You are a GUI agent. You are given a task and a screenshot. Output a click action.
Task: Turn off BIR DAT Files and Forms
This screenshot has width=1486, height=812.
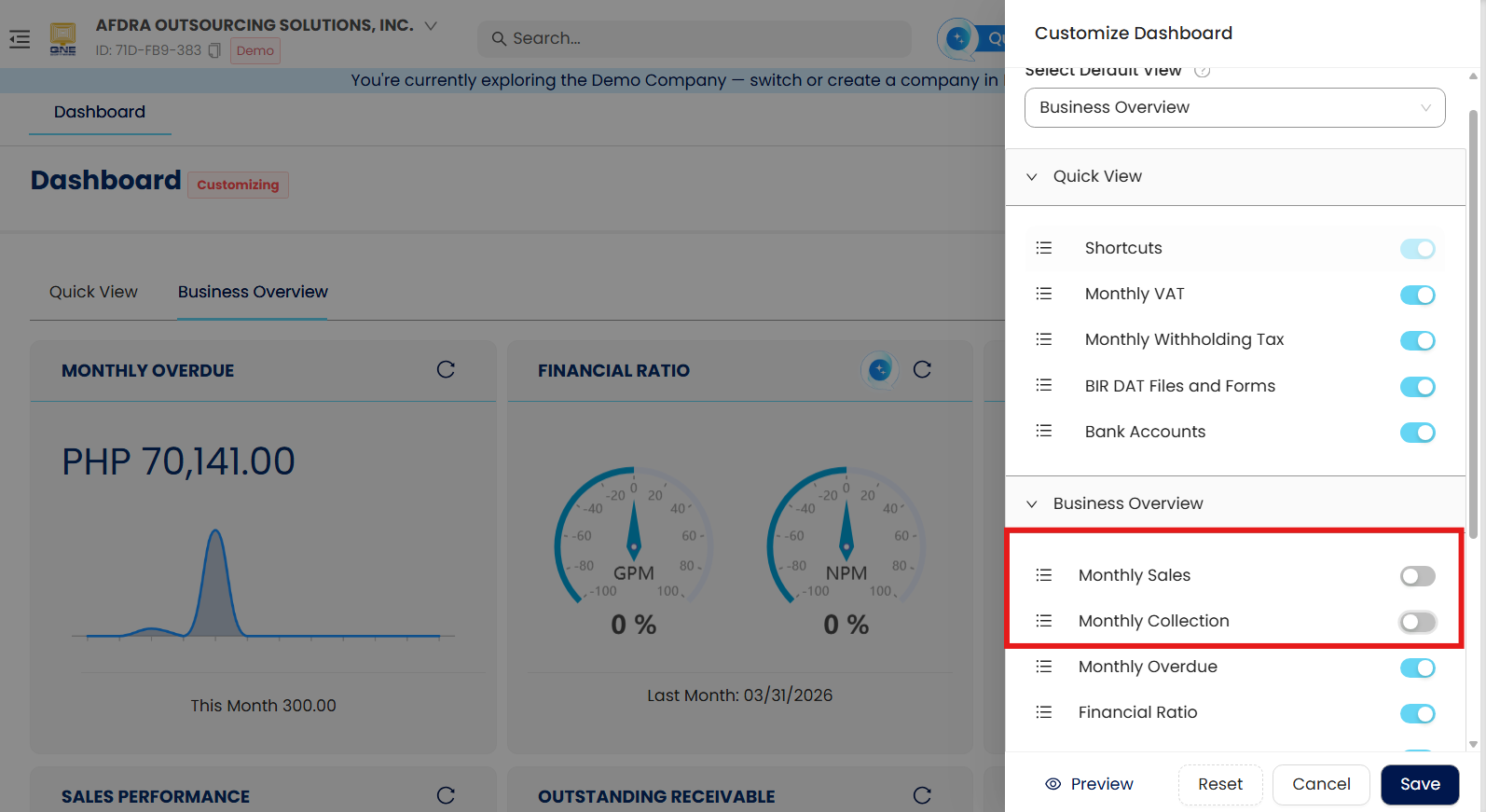click(x=1417, y=386)
